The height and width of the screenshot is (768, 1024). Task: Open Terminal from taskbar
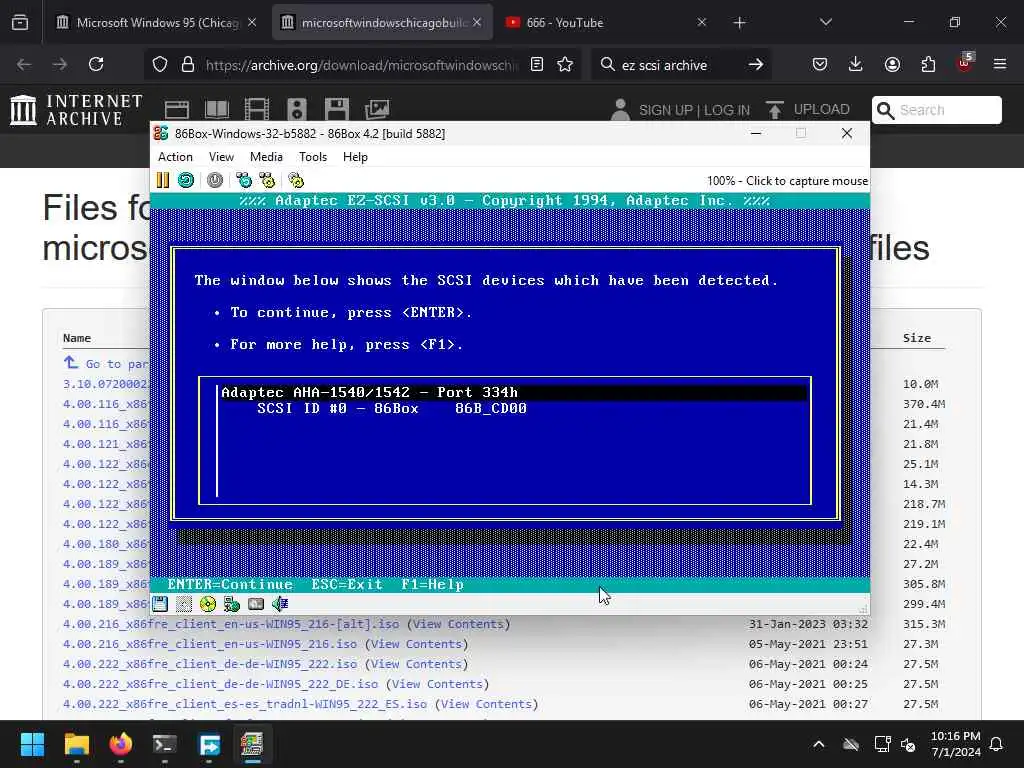tap(165, 744)
